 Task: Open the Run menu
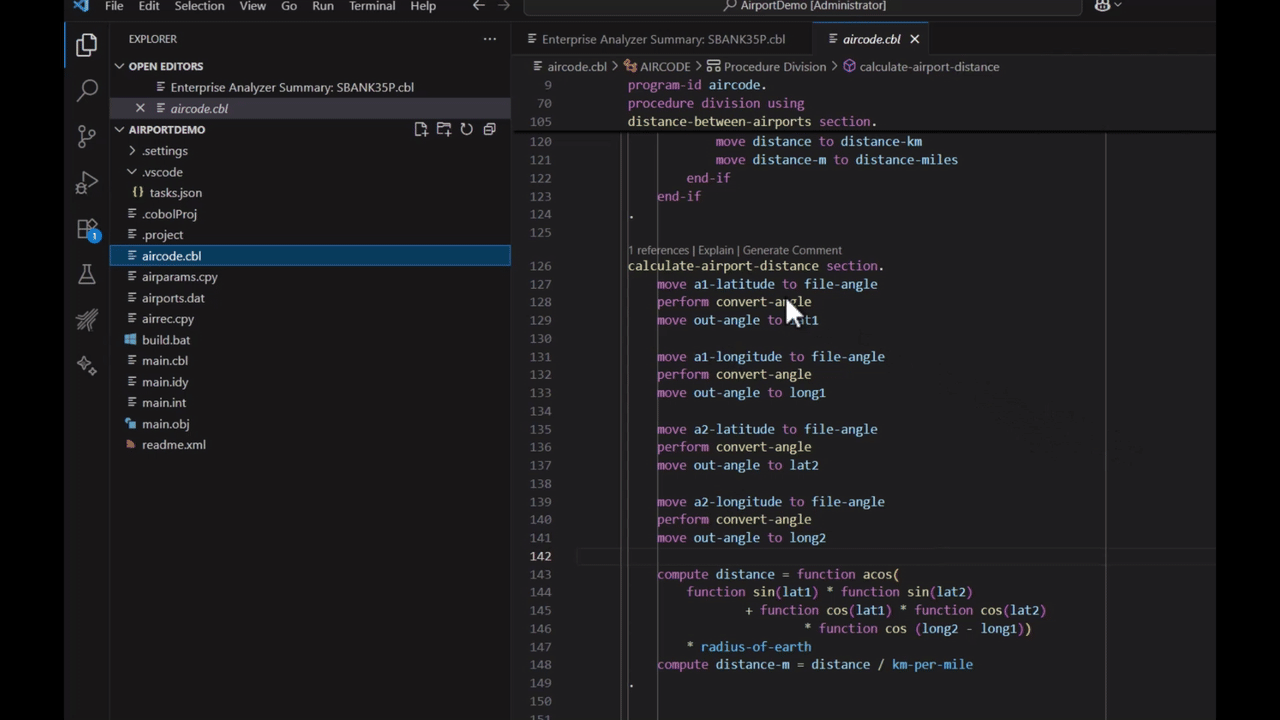[322, 6]
